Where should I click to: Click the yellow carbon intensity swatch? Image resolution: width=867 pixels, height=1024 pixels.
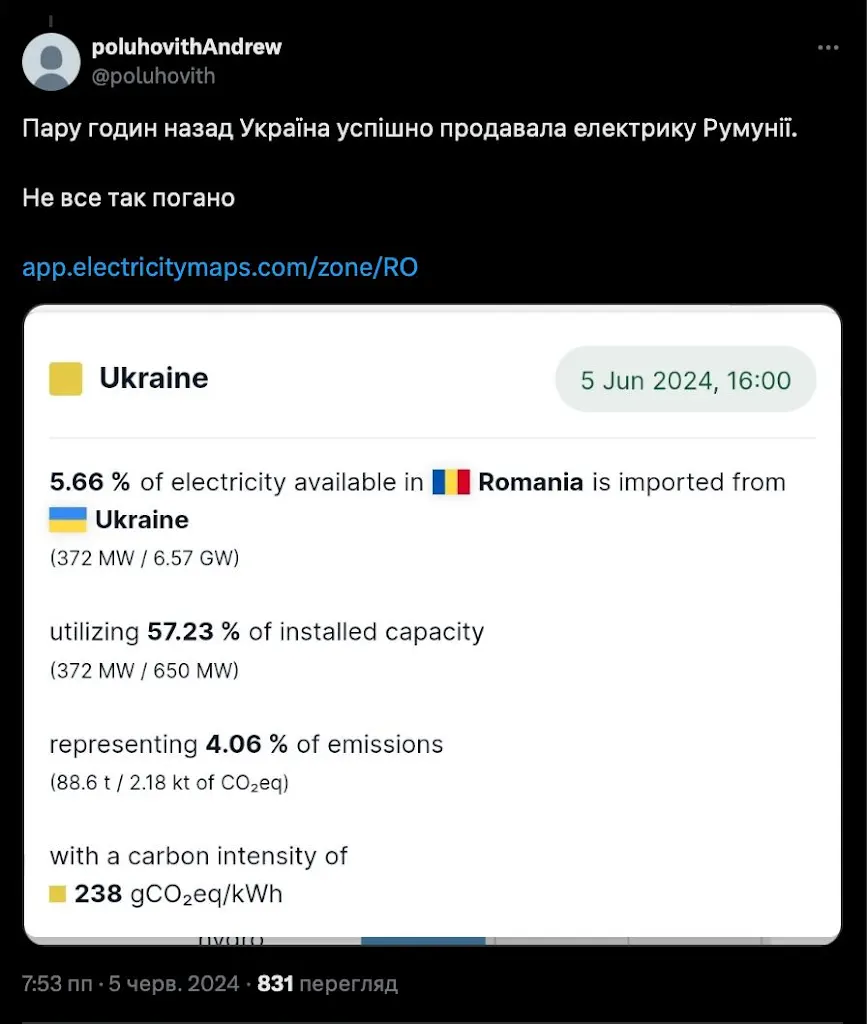(58, 894)
